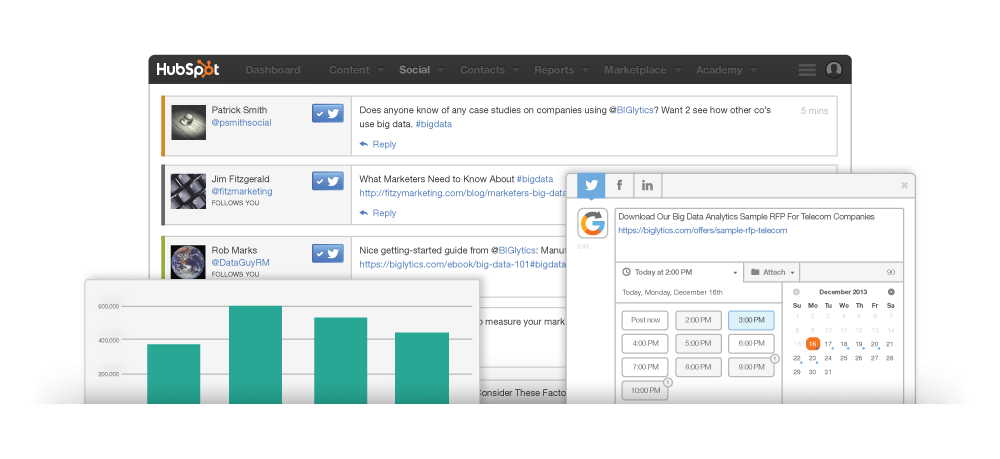Image resolution: width=1000 pixels, height=459 pixels.
Task: Click the '5 mins' timestamp on Patrick's tweet
Action: pyautogui.click(x=814, y=111)
